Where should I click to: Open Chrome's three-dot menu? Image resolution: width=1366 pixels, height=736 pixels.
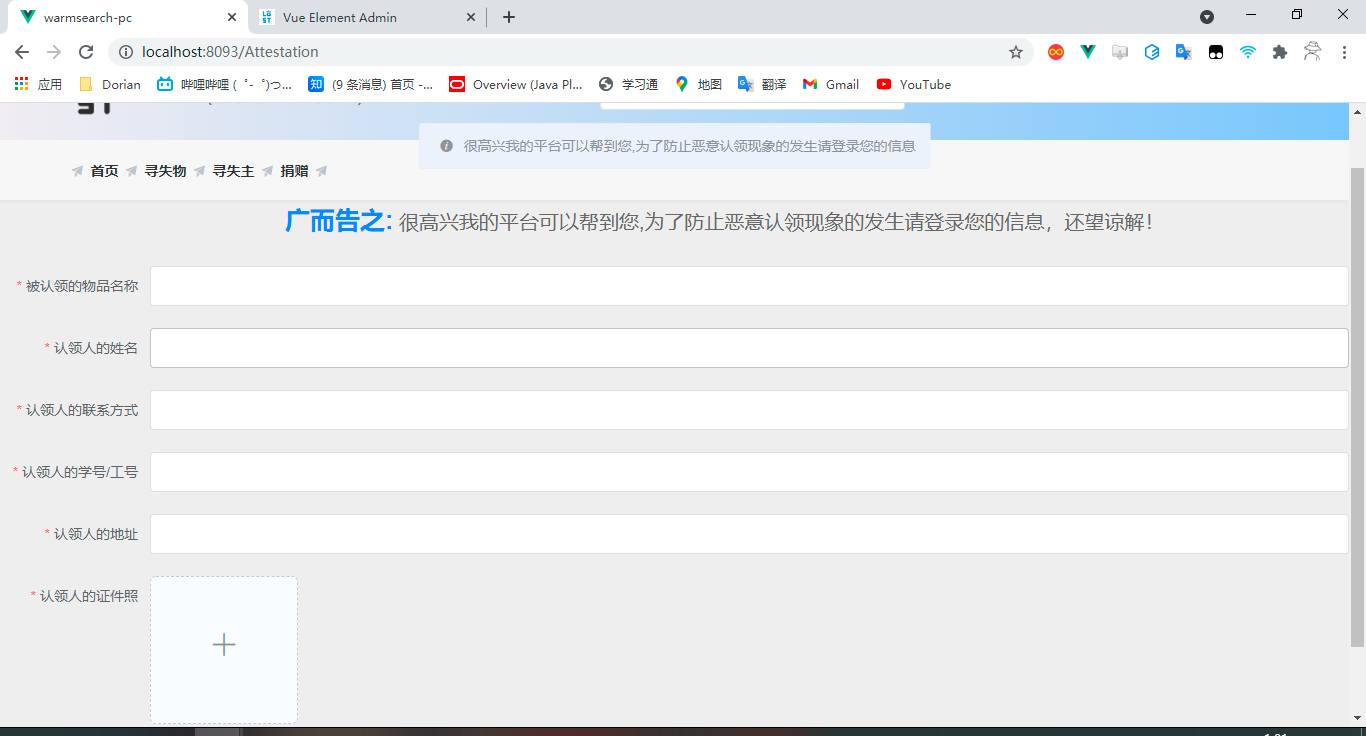point(1345,52)
